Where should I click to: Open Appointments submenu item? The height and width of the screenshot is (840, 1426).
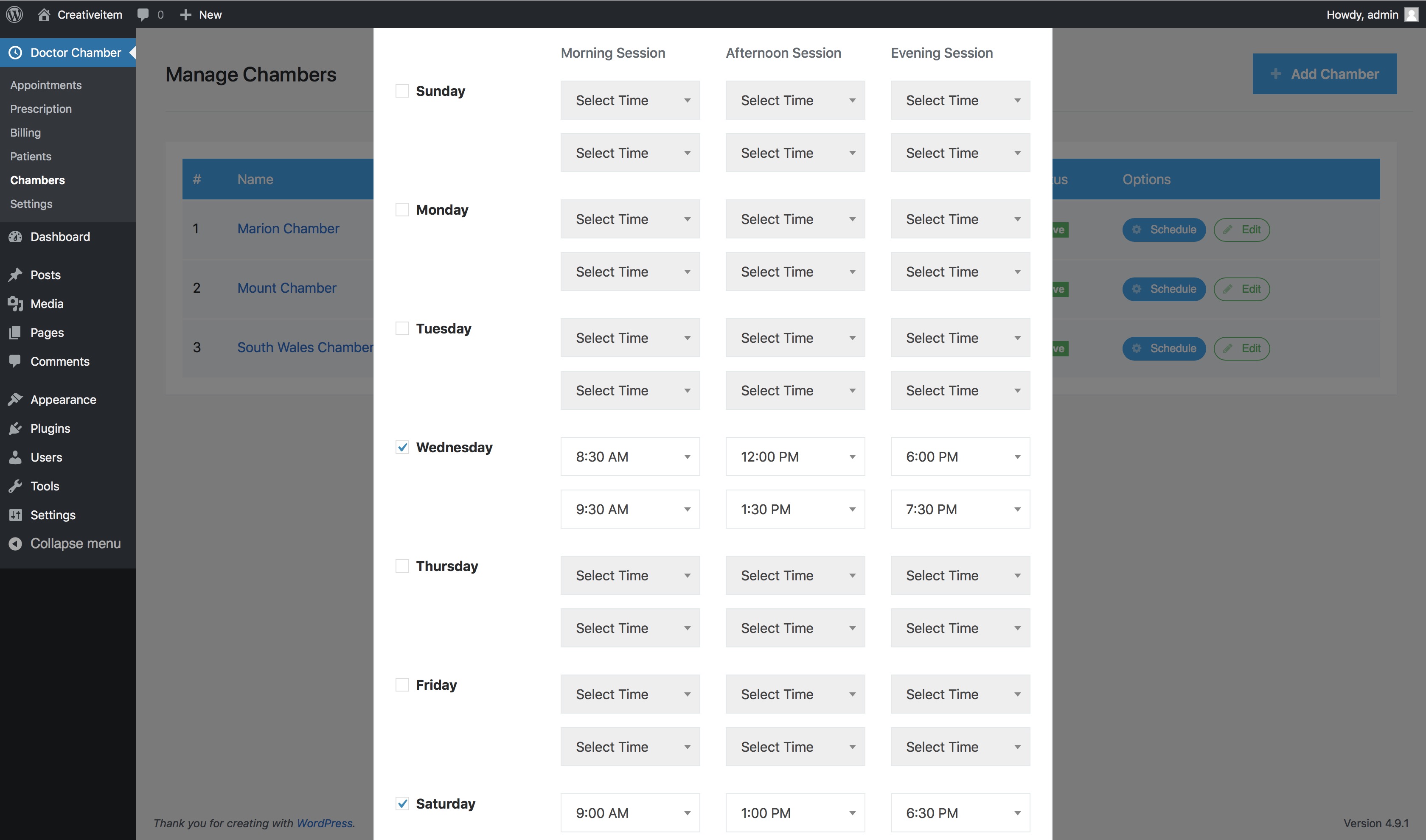click(x=46, y=85)
